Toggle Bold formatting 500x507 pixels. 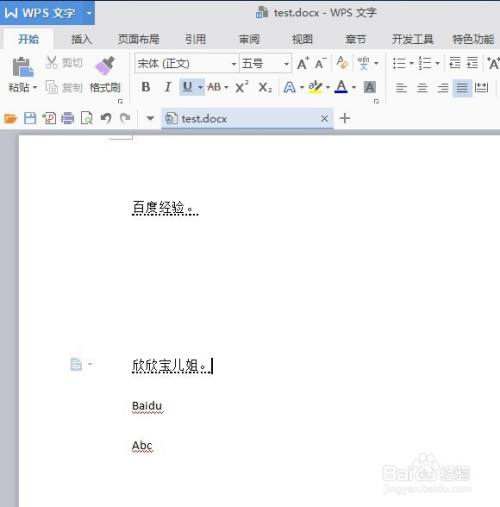coord(146,87)
